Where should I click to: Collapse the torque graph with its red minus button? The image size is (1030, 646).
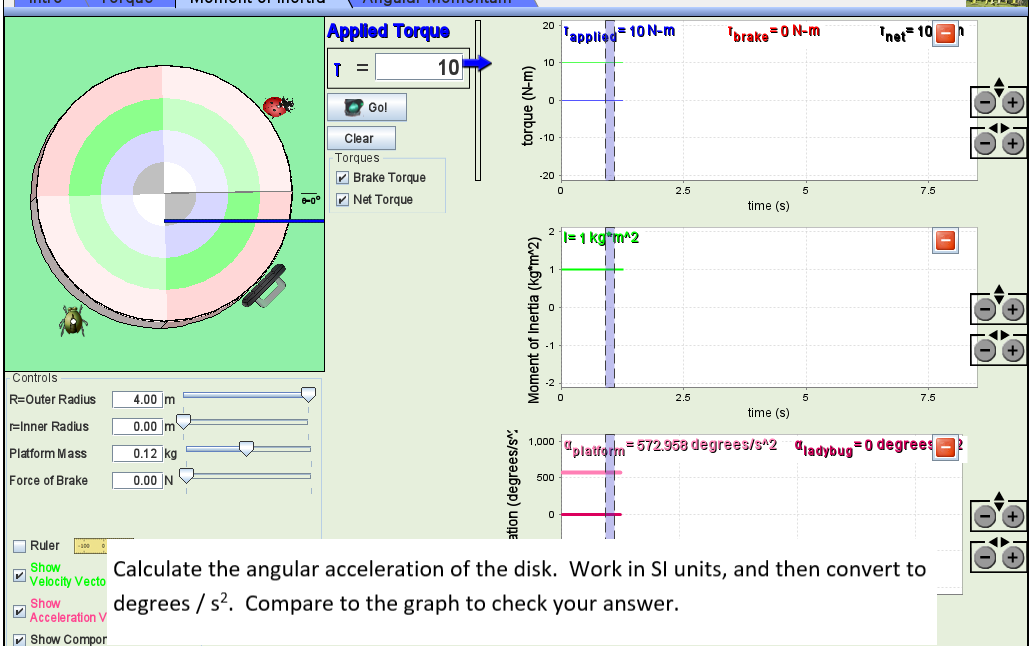[x=945, y=34]
